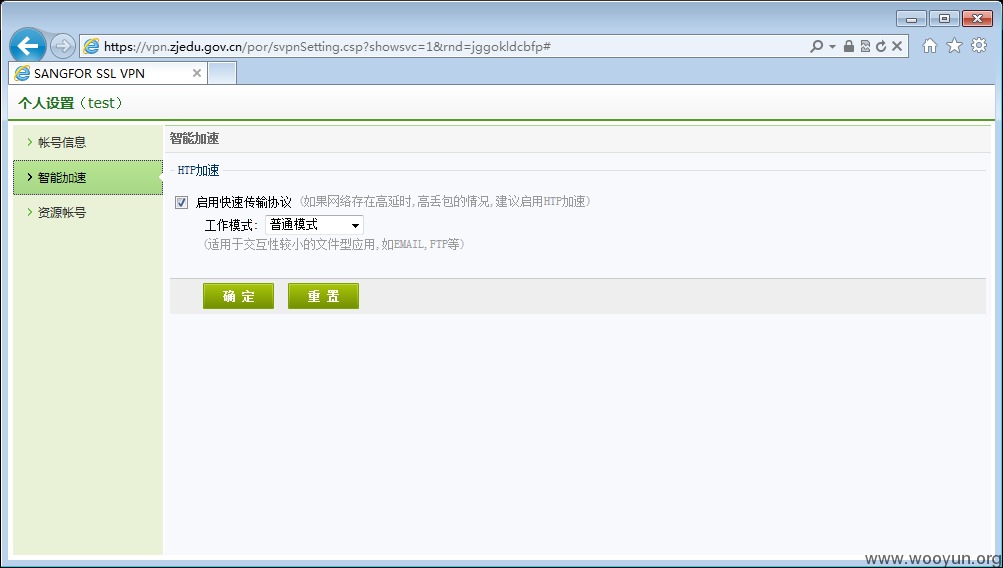Expand the address bar search dropdown arrow

coord(832,47)
